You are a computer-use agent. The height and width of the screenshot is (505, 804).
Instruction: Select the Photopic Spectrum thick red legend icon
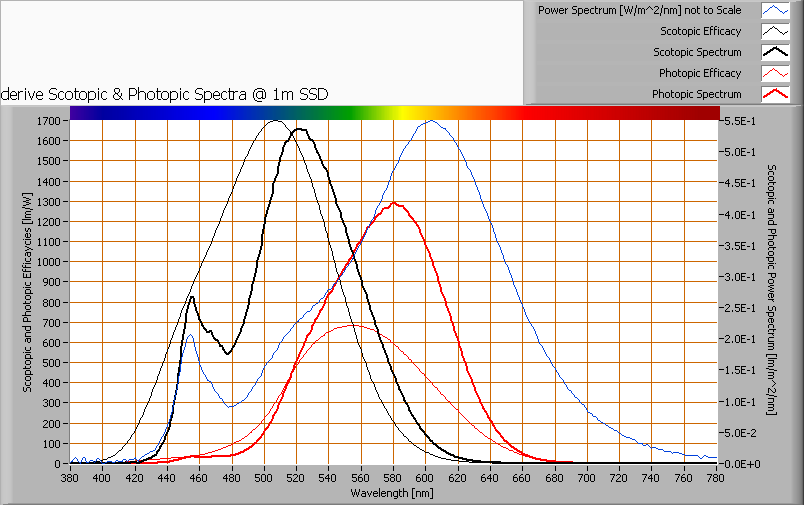(775, 94)
